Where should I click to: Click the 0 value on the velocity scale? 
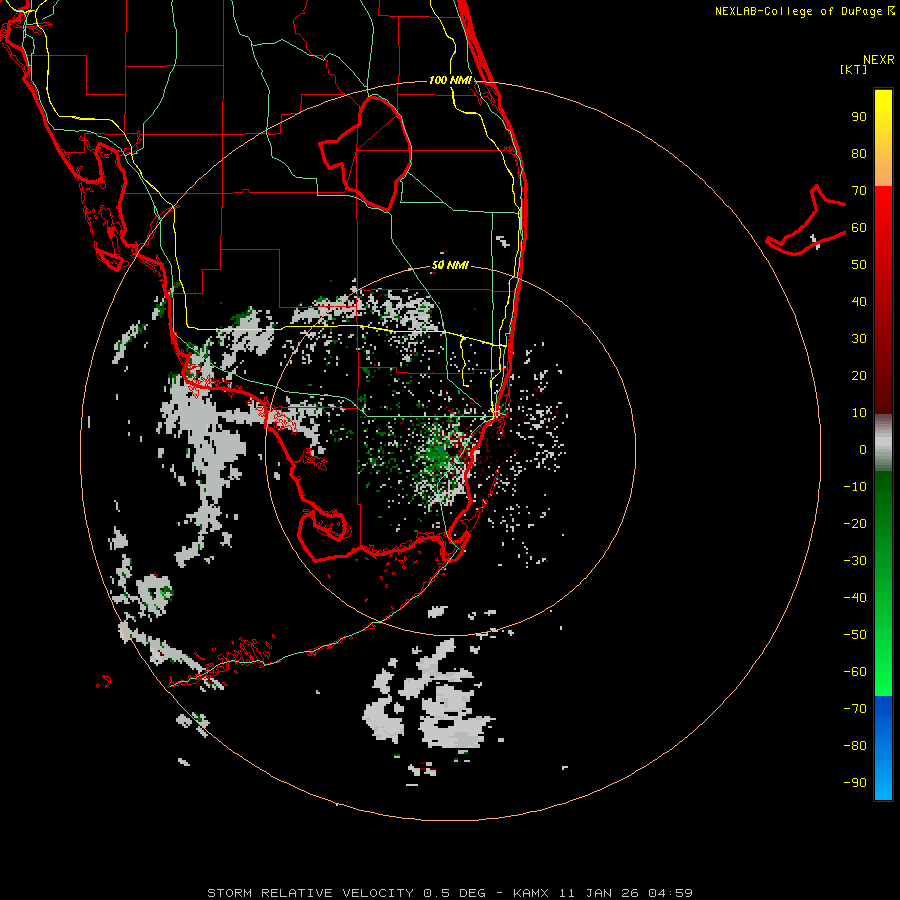[x=863, y=450]
